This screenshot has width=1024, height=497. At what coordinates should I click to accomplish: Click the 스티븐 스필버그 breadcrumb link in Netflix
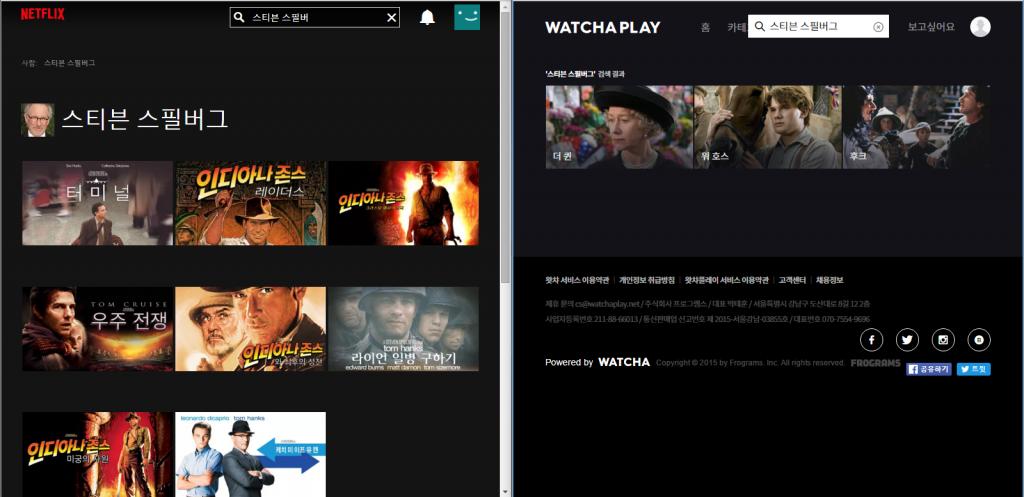[x=69, y=63]
